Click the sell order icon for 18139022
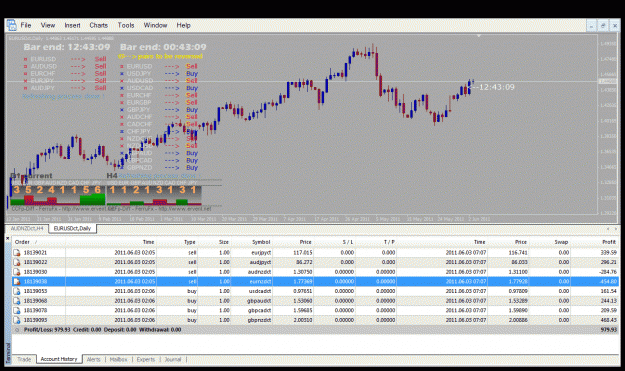 click(17, 262)
